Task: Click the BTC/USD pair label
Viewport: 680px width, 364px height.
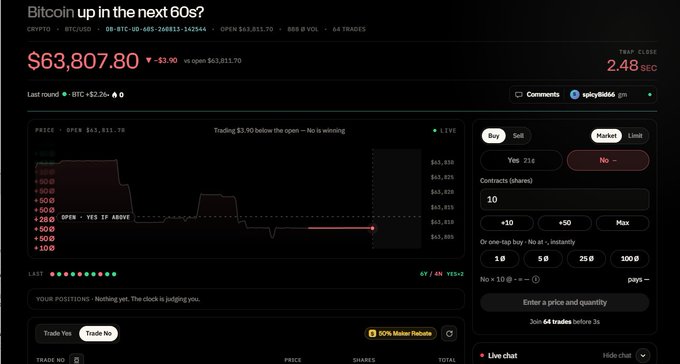Action: tap(78, 29)
